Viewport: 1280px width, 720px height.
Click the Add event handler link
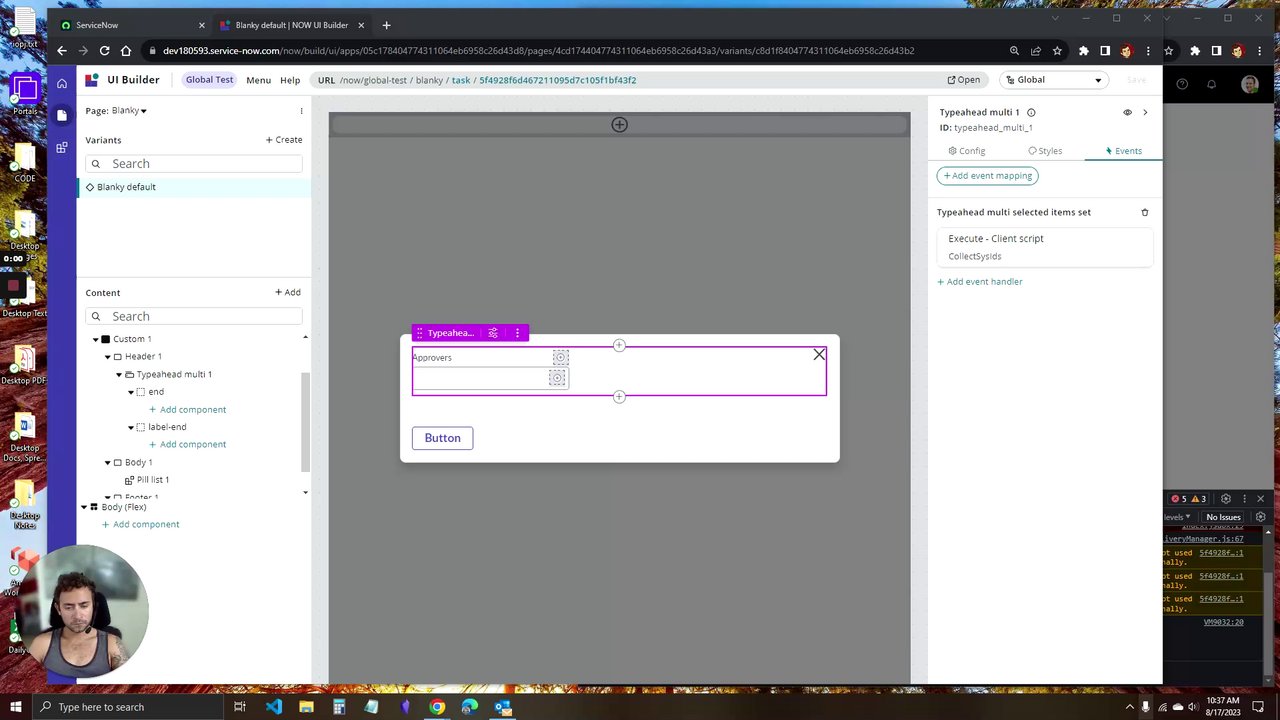pyautogui.click(x=980, y=282)
